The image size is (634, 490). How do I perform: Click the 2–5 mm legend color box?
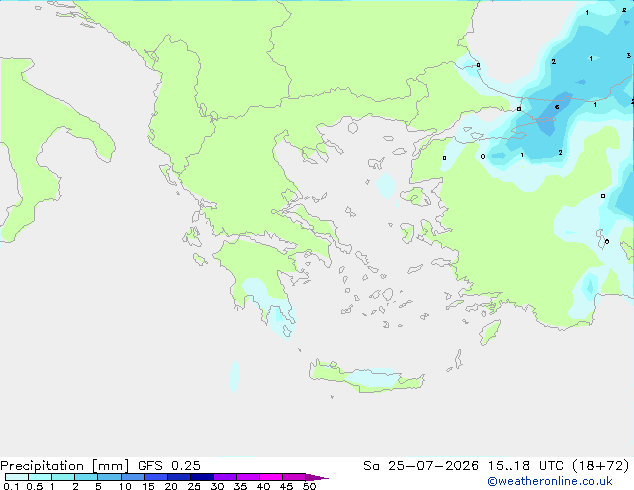point(86,477)
